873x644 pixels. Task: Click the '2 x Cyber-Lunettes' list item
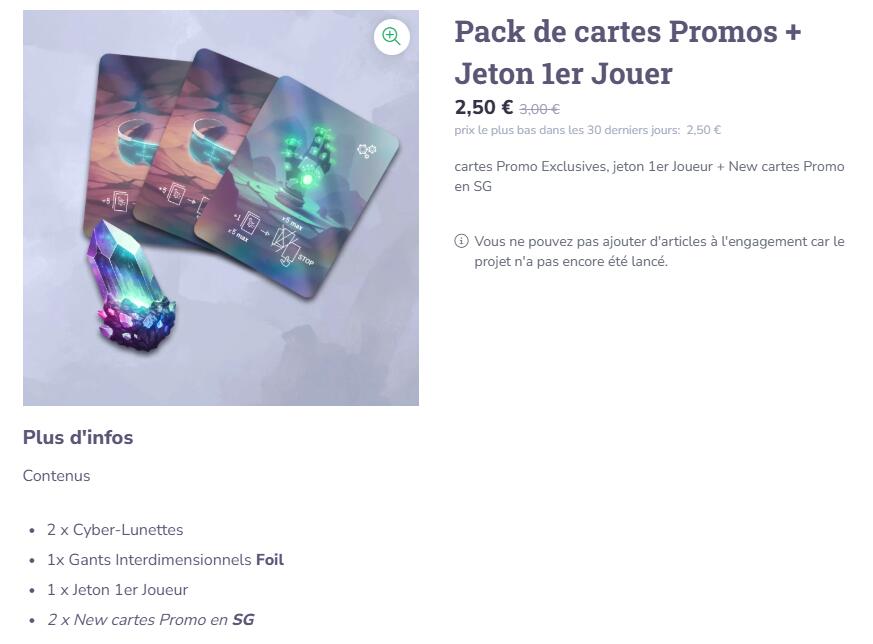coord(115,530)
